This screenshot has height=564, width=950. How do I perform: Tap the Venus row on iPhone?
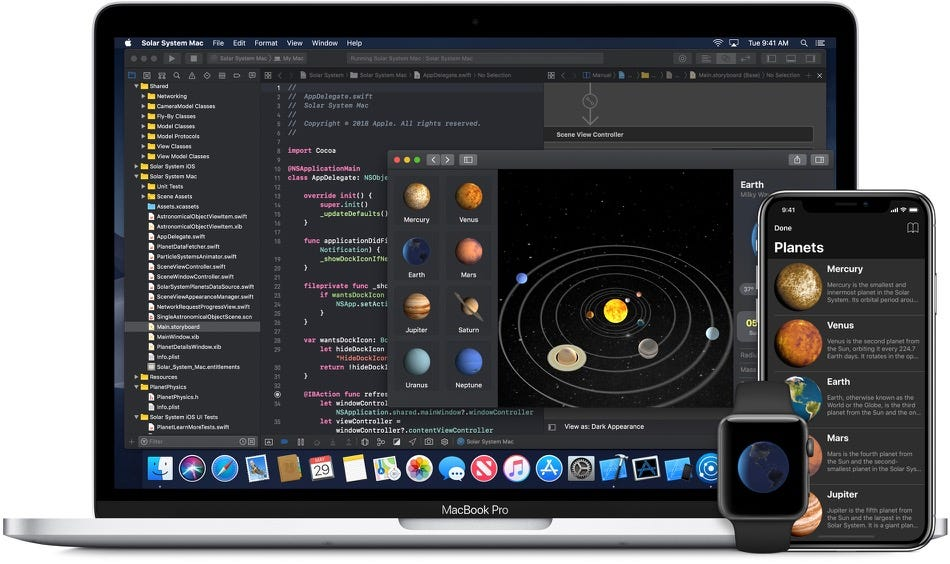pos(848,343)
